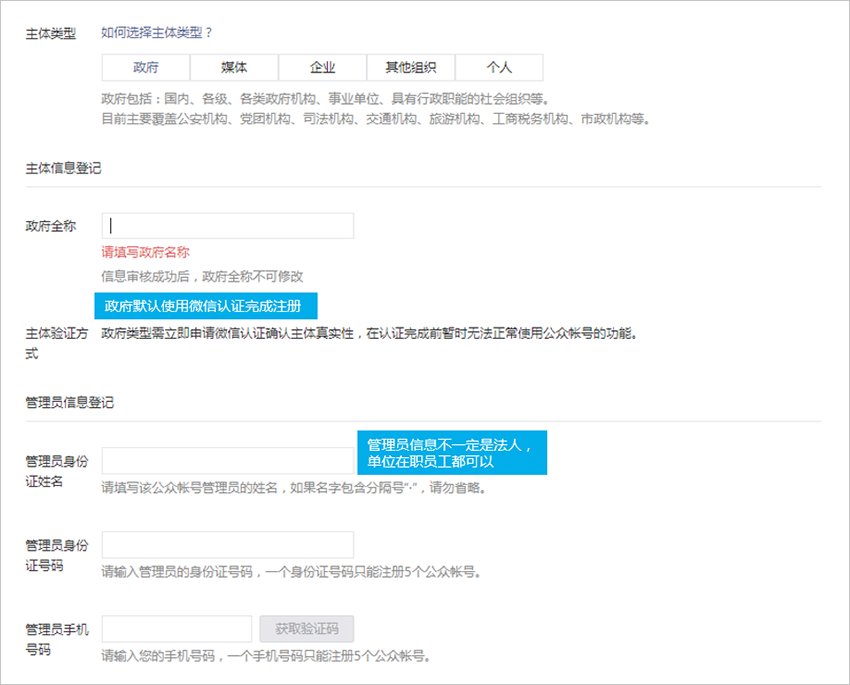The height and width of the screenshot is (685, 850).
Task: Click the blue tooltip about administrator info
Action: point(451,452)
